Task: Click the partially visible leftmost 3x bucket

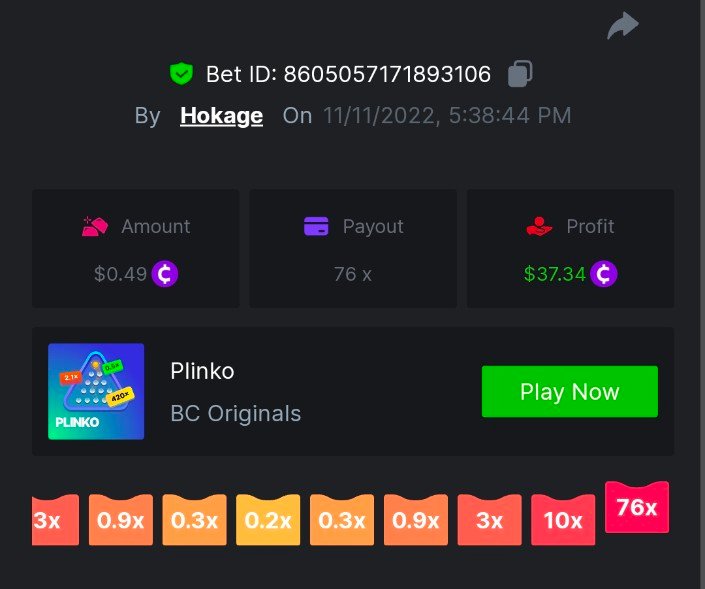Action: coord(55,520)
